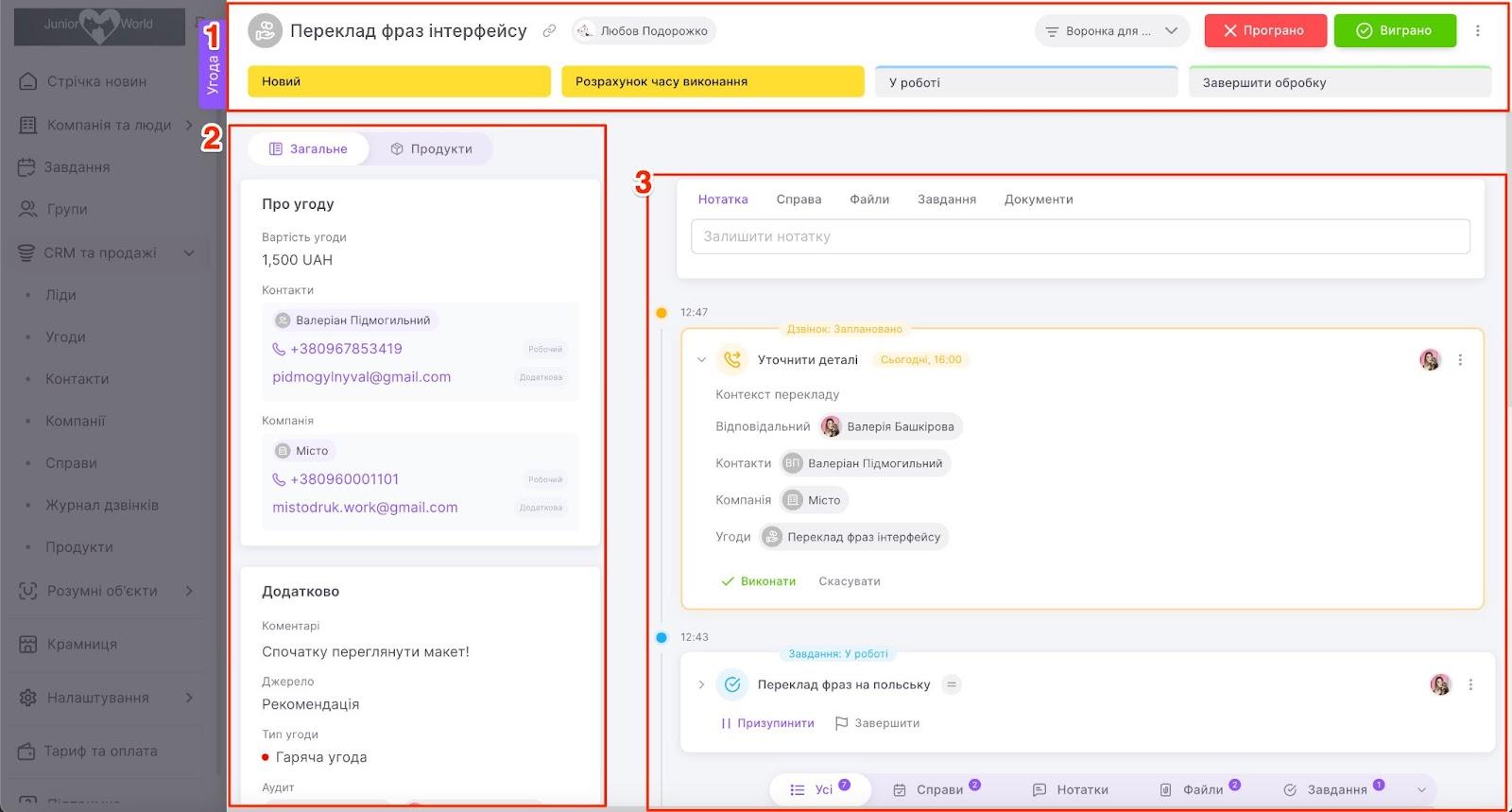Open the three-dot menu on the Уточнити деталі call card
This screenshot has width=1512, height=812.
point(1460,360)
